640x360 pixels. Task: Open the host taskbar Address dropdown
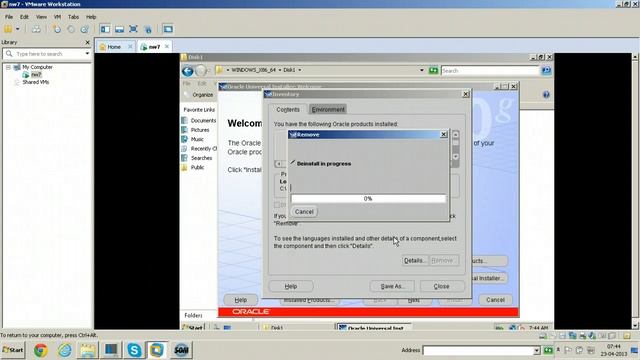click(x=536, y=351)
